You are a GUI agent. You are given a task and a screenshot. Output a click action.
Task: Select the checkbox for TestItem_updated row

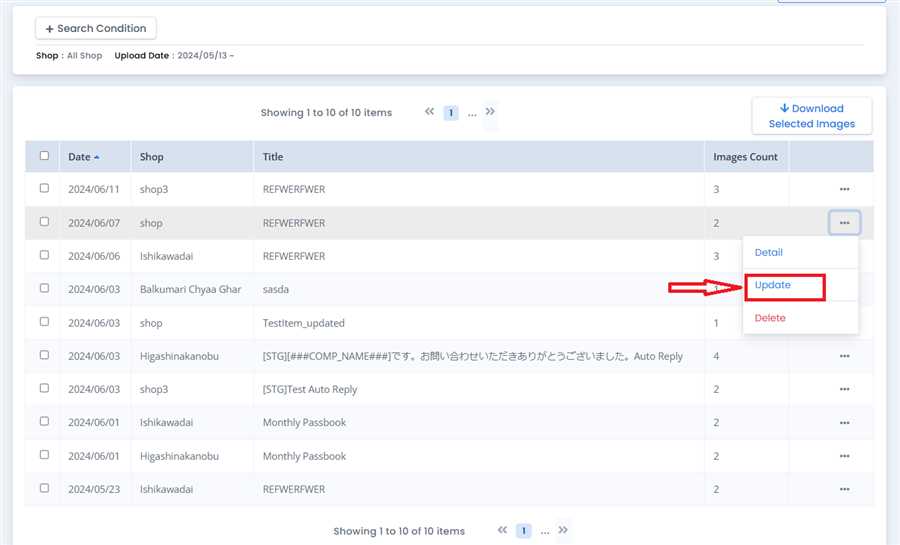(x=44, y=322)
